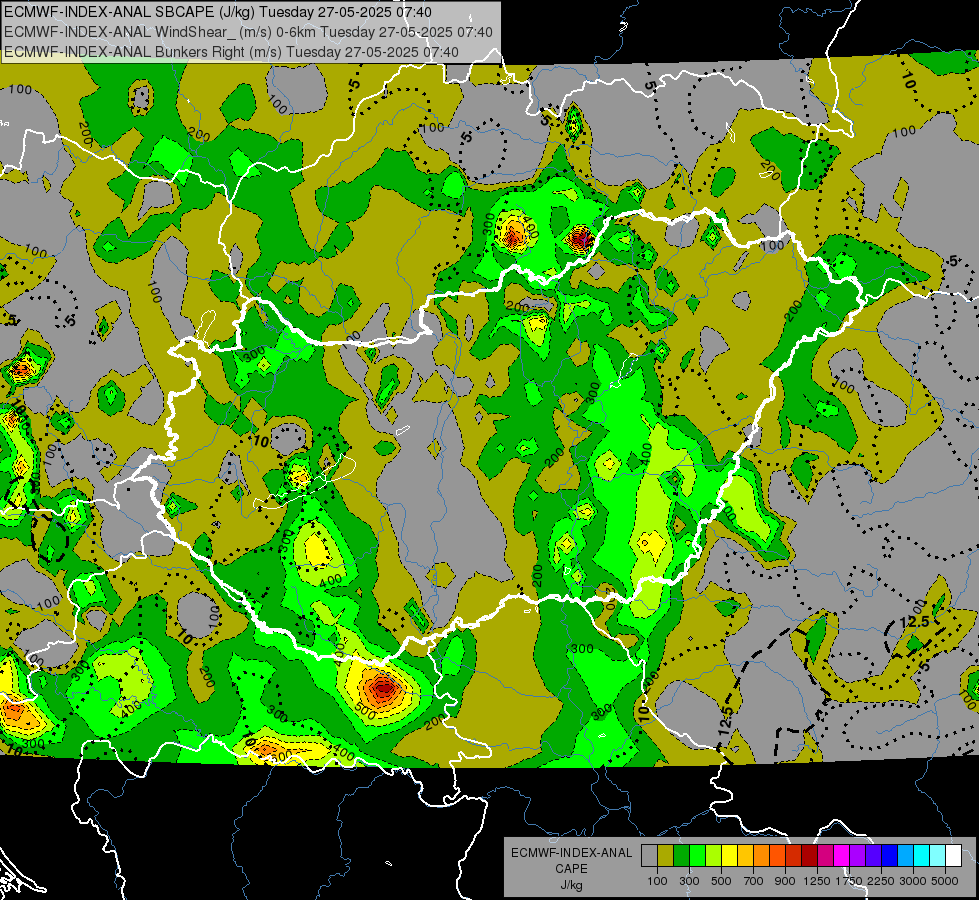Click the legend tick label 2250

point(881,881)
